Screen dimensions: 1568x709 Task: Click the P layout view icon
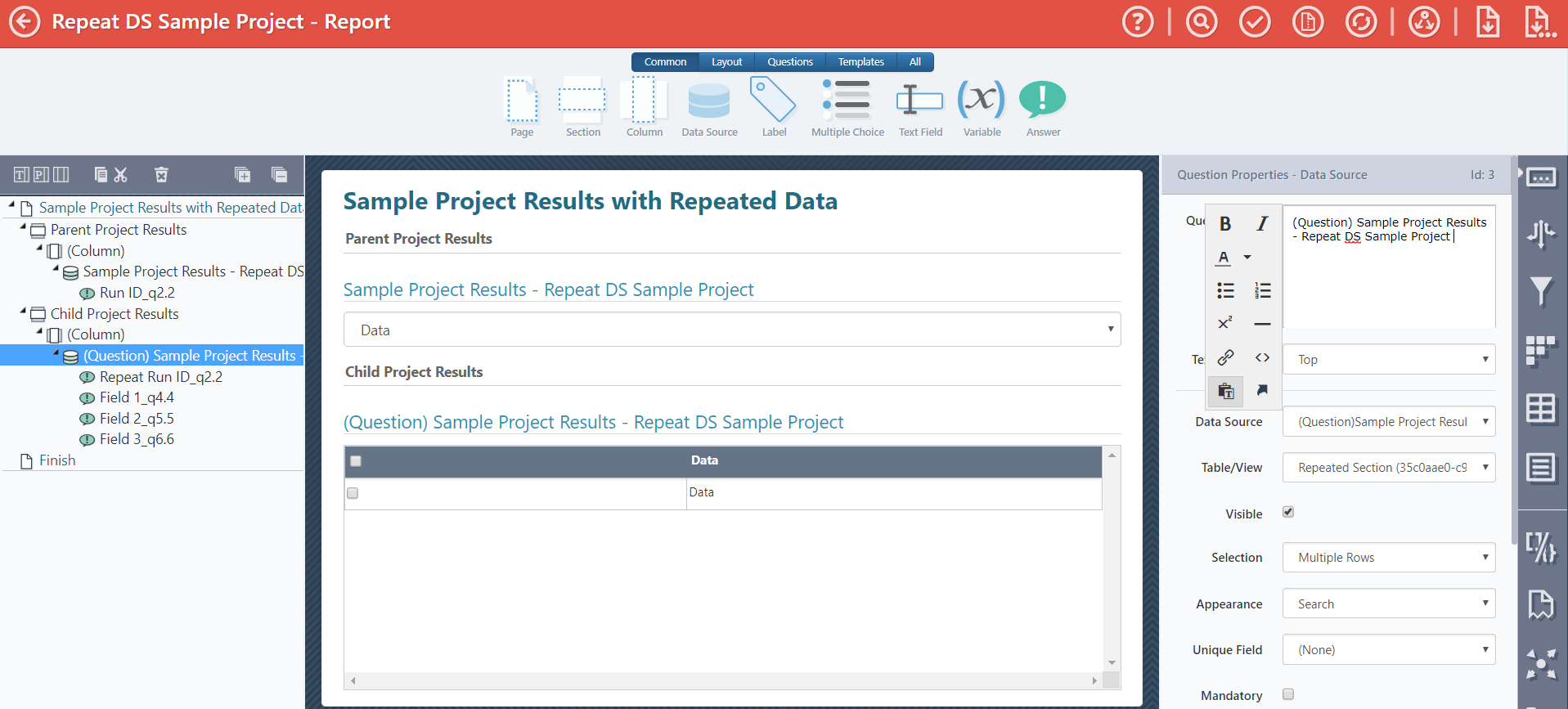[x=41, y=174]
